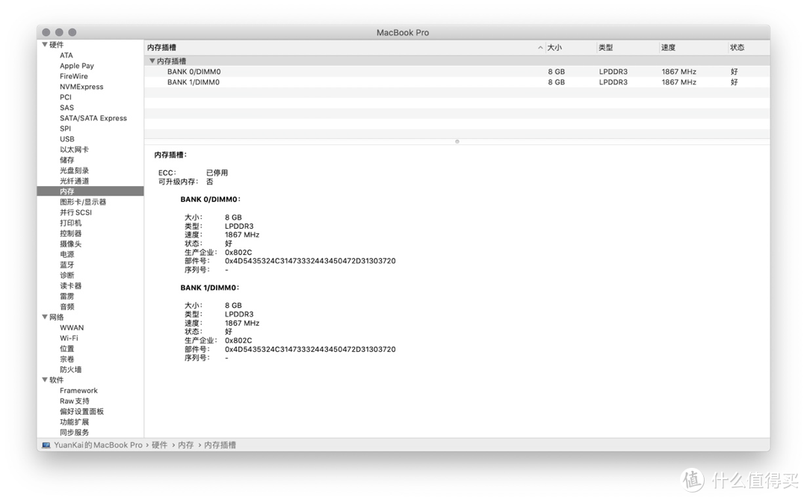Select 储存 storage item

coord(67,160)
